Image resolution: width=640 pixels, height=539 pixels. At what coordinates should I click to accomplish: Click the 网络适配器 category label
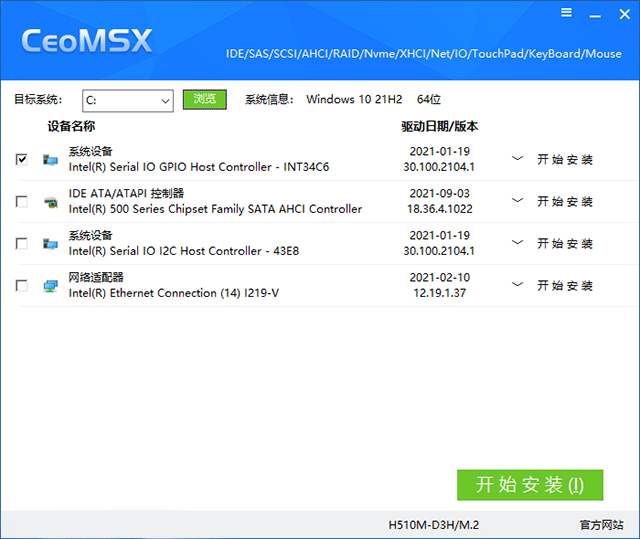[96, 277]
